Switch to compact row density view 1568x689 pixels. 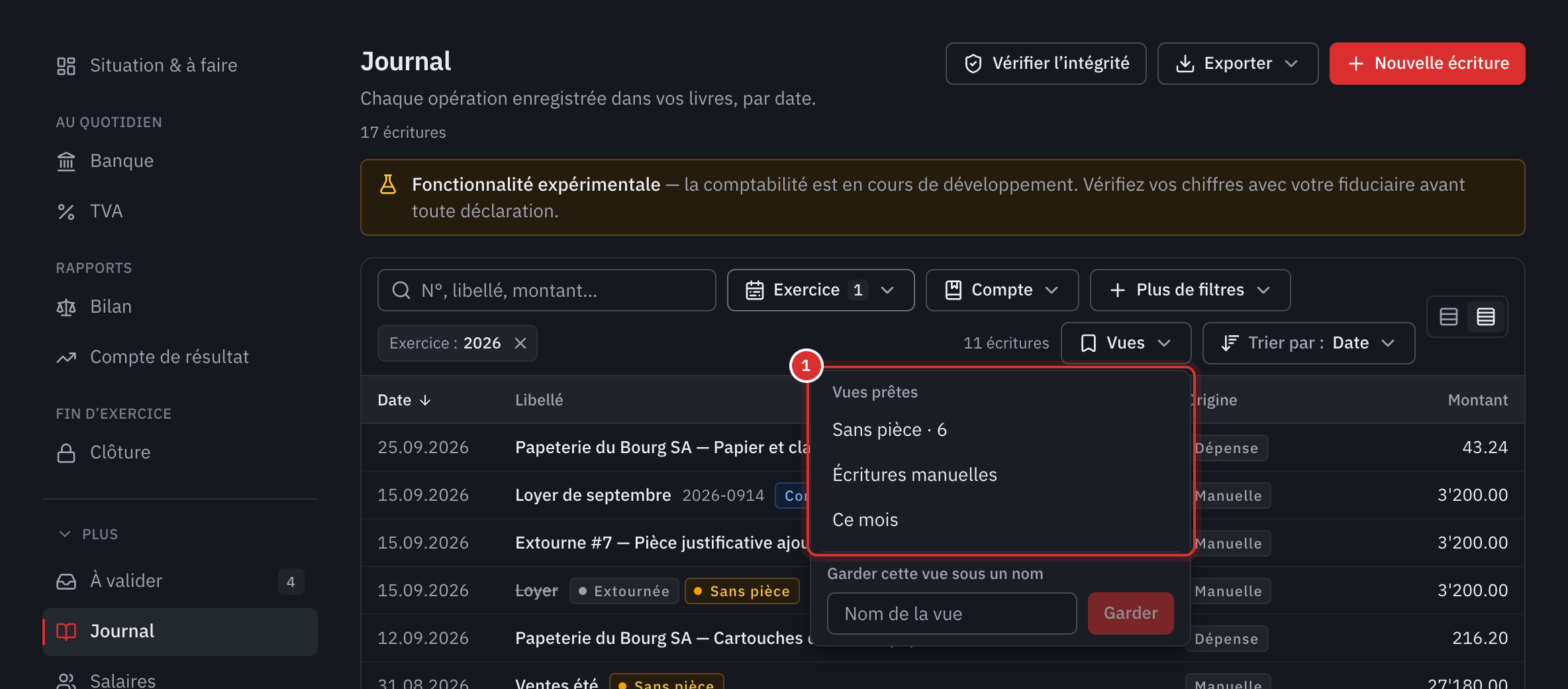coord(1486,317)
